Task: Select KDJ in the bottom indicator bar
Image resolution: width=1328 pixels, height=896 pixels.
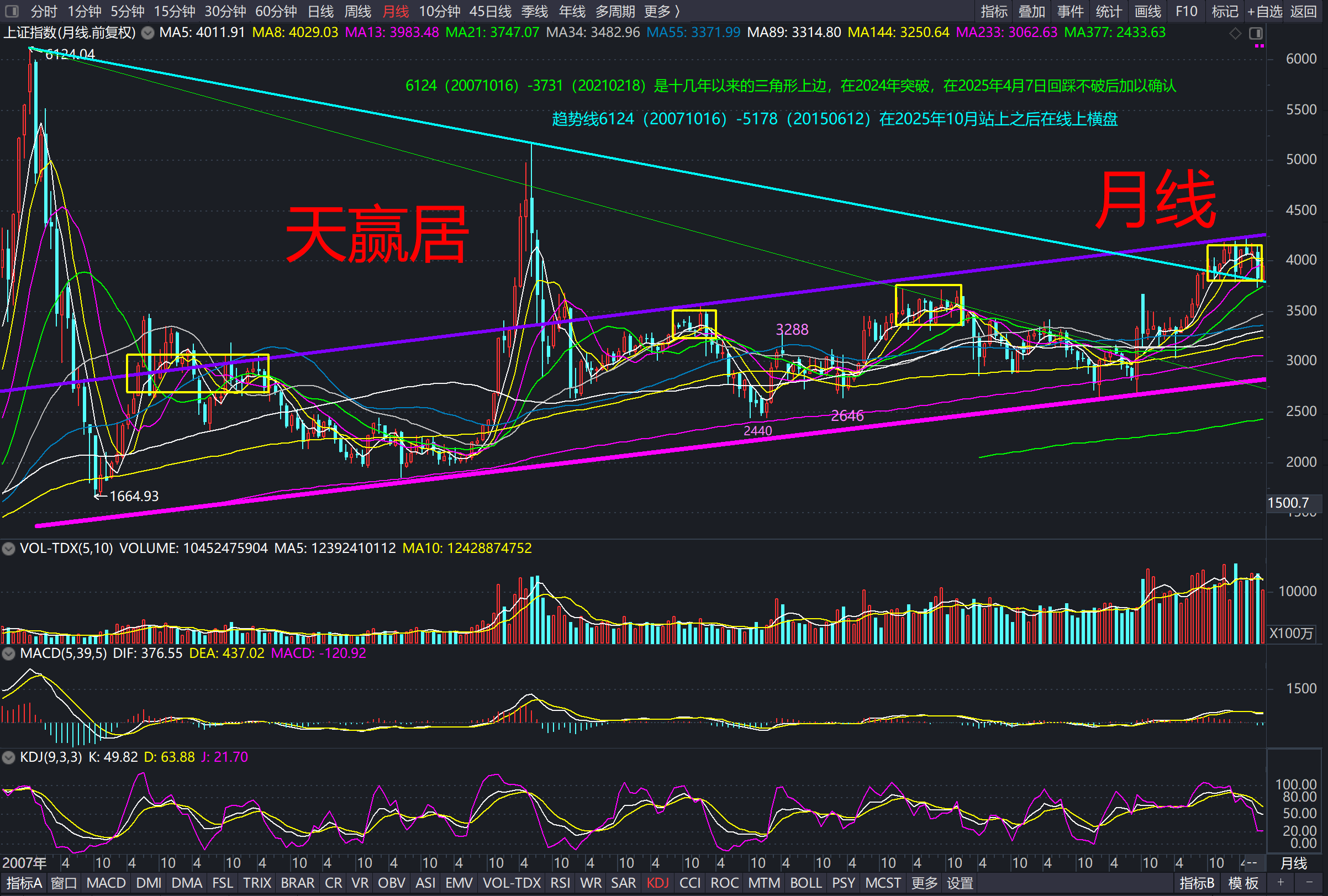Action: click(x=657, y=883)
